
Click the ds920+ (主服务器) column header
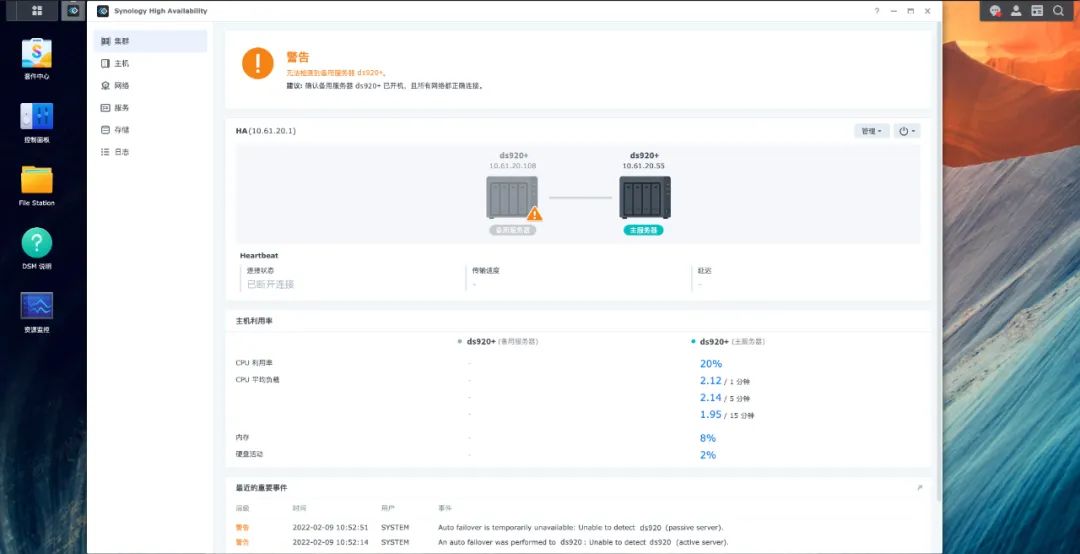tap(732, 342)
